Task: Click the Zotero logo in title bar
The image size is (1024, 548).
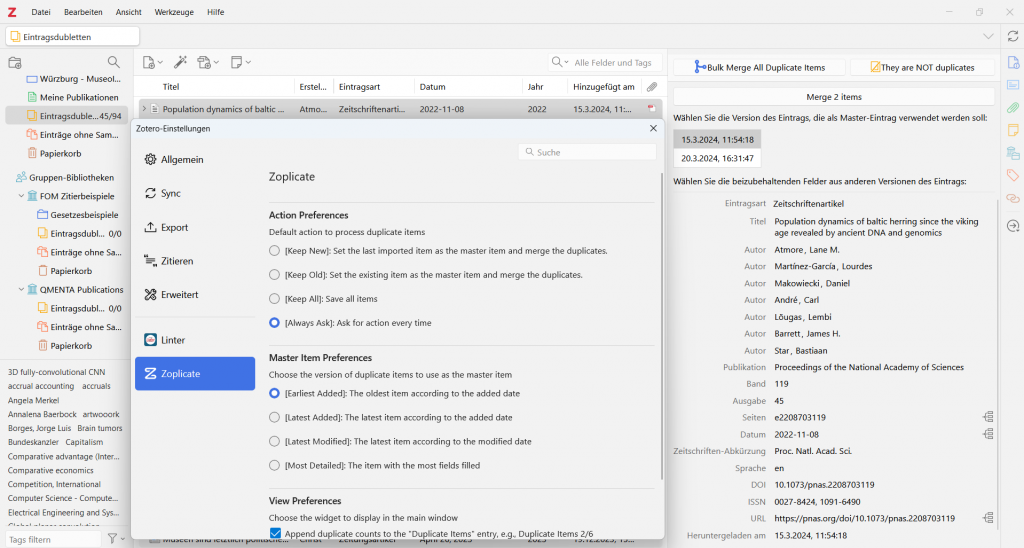Action: coord(12,12)
